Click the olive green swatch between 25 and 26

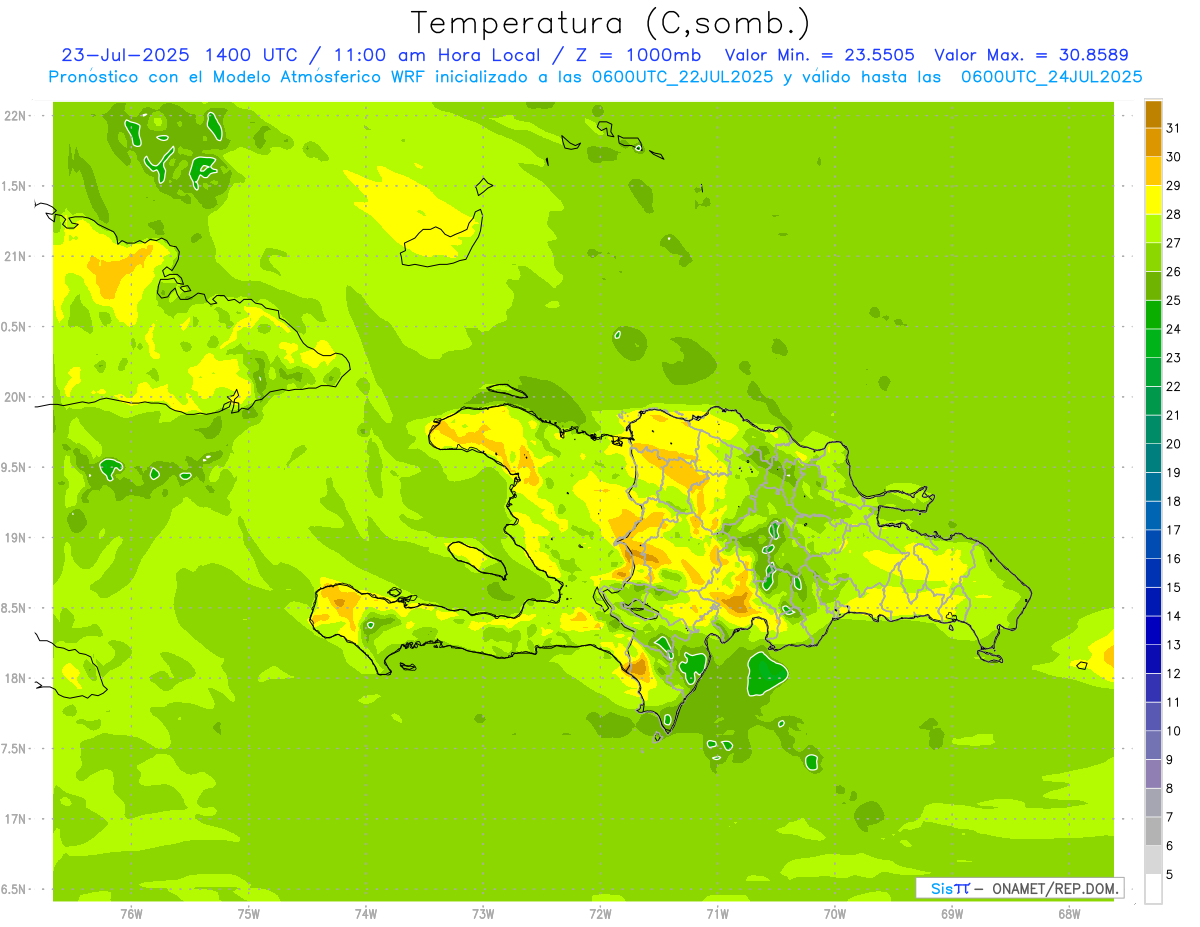tap(1153, 286)
